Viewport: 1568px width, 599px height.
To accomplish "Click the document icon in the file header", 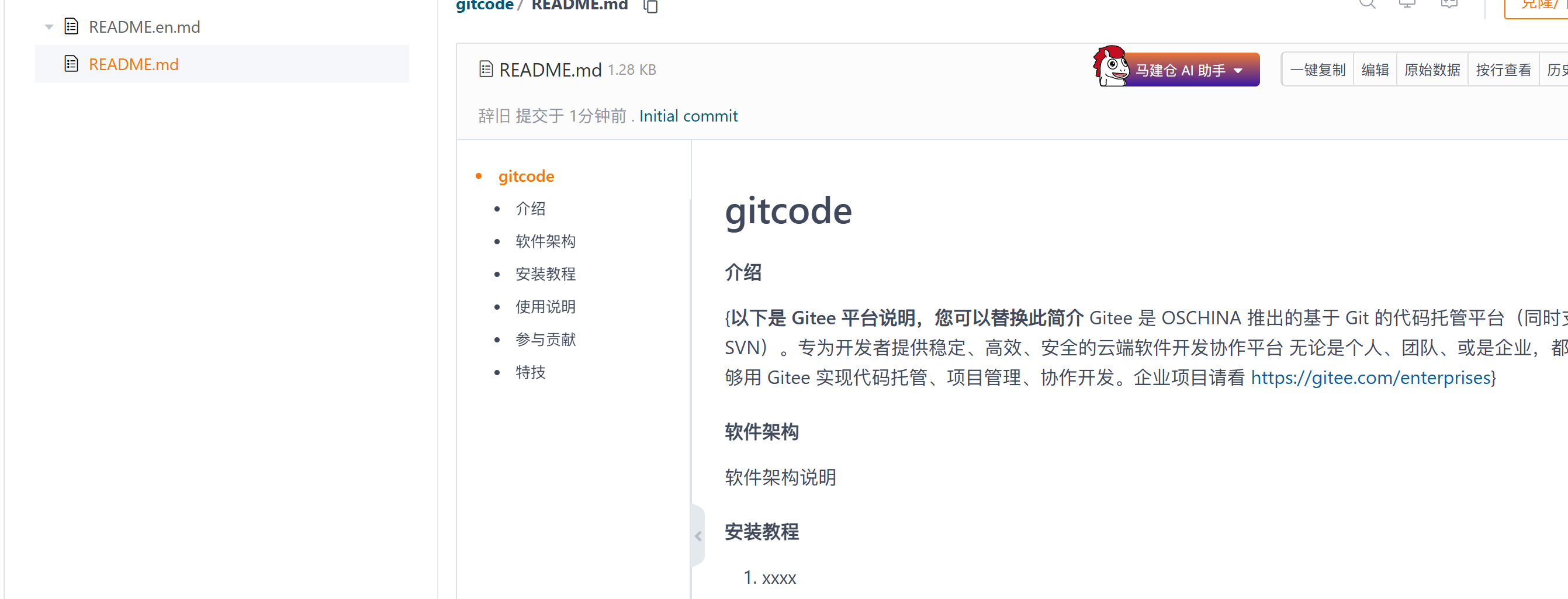I will click(x=486, y=70).
